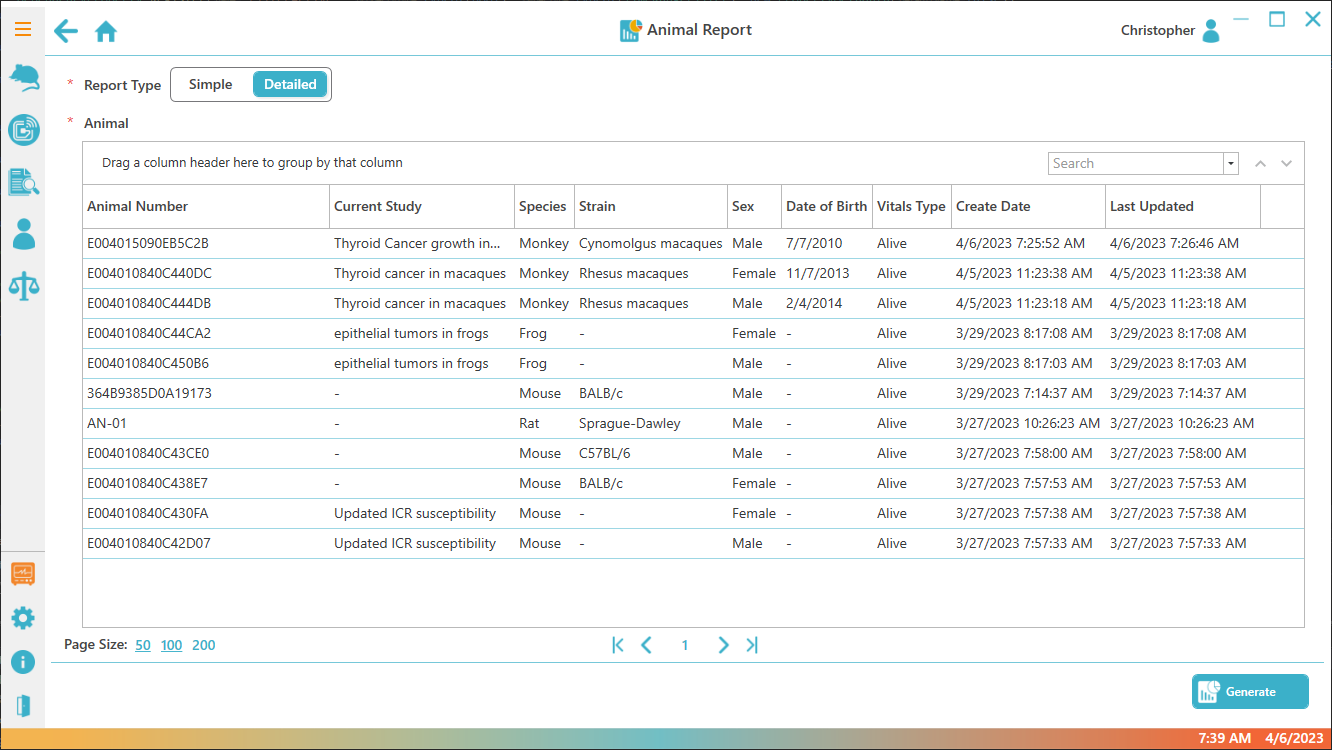The width and height of the screenshot is (1332, 750).
Task: Open the users sidebar icon
Action: click(23, 234)
